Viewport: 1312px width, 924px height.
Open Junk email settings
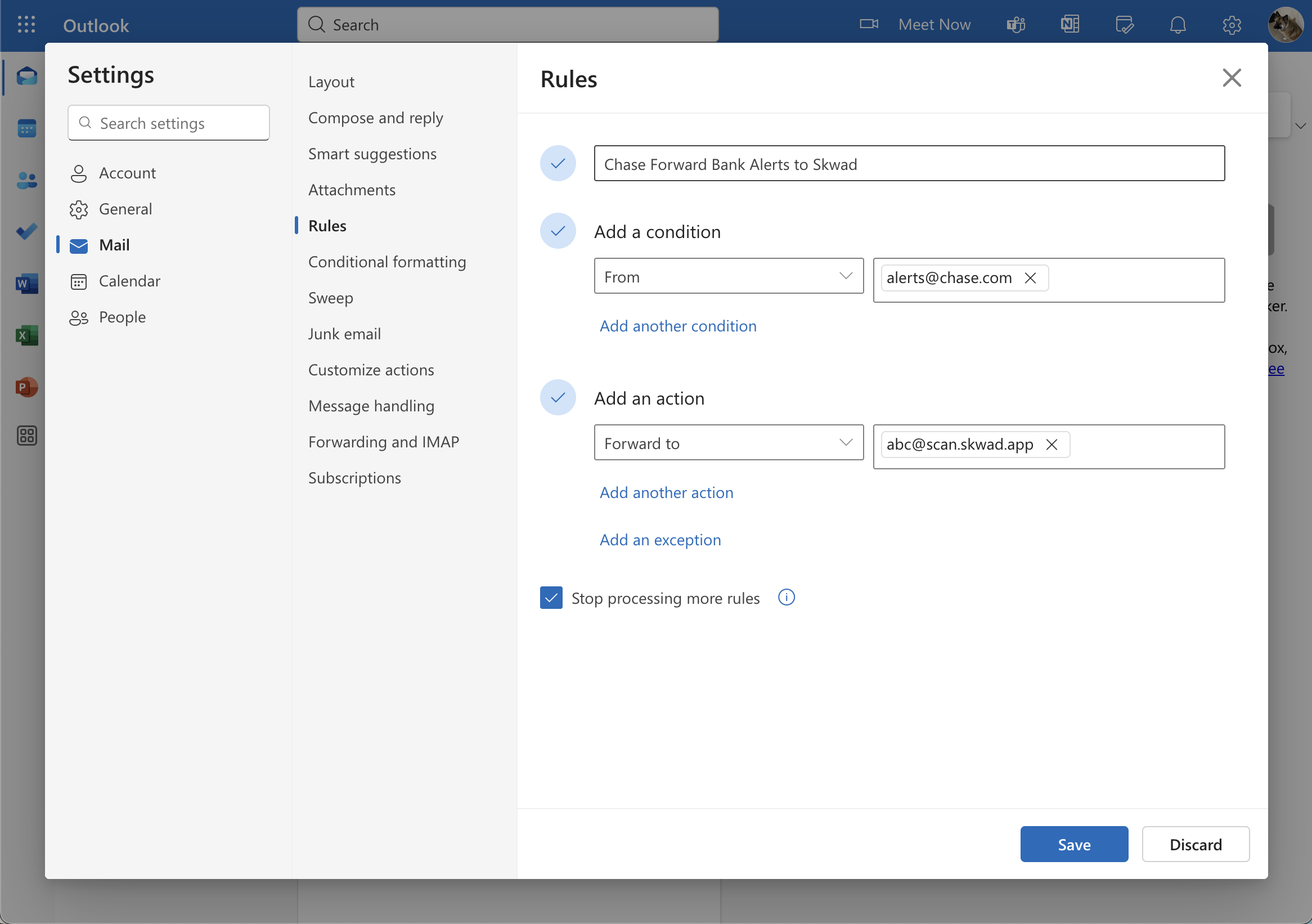(x=344, y=334)
